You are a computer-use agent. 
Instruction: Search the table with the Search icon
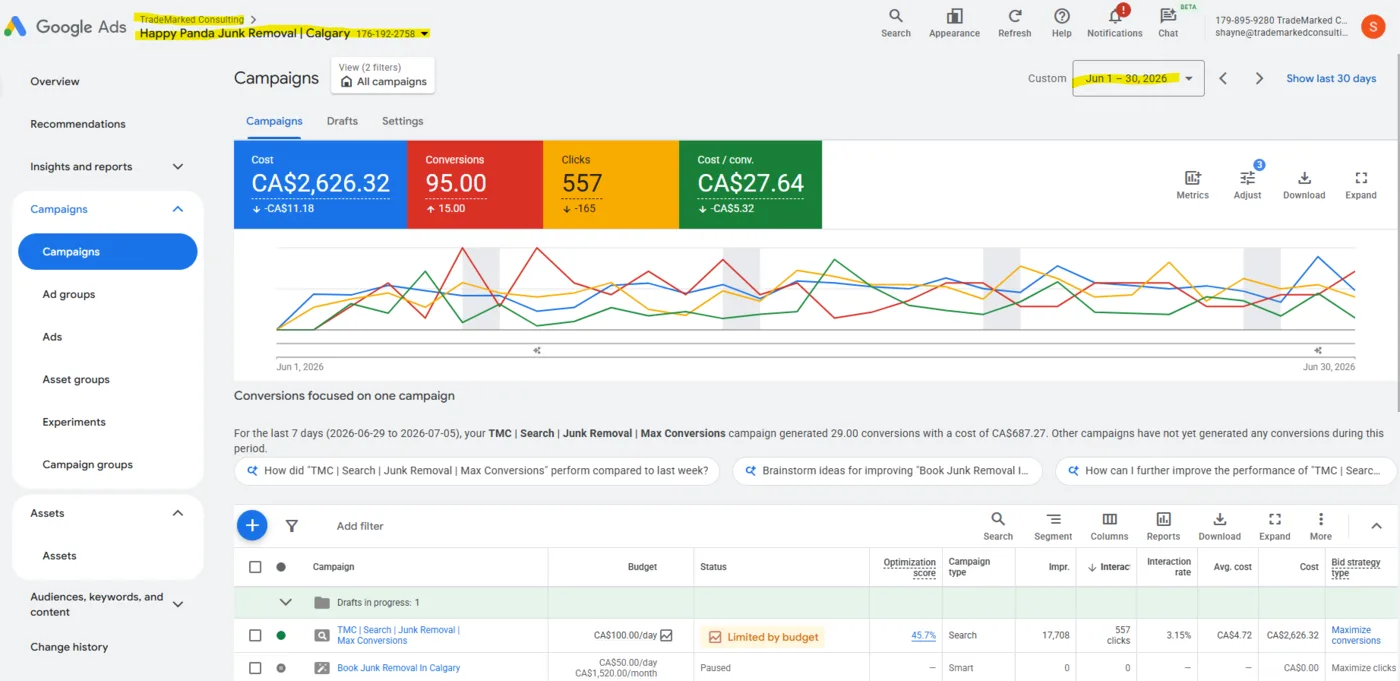[x=998, y=526]
